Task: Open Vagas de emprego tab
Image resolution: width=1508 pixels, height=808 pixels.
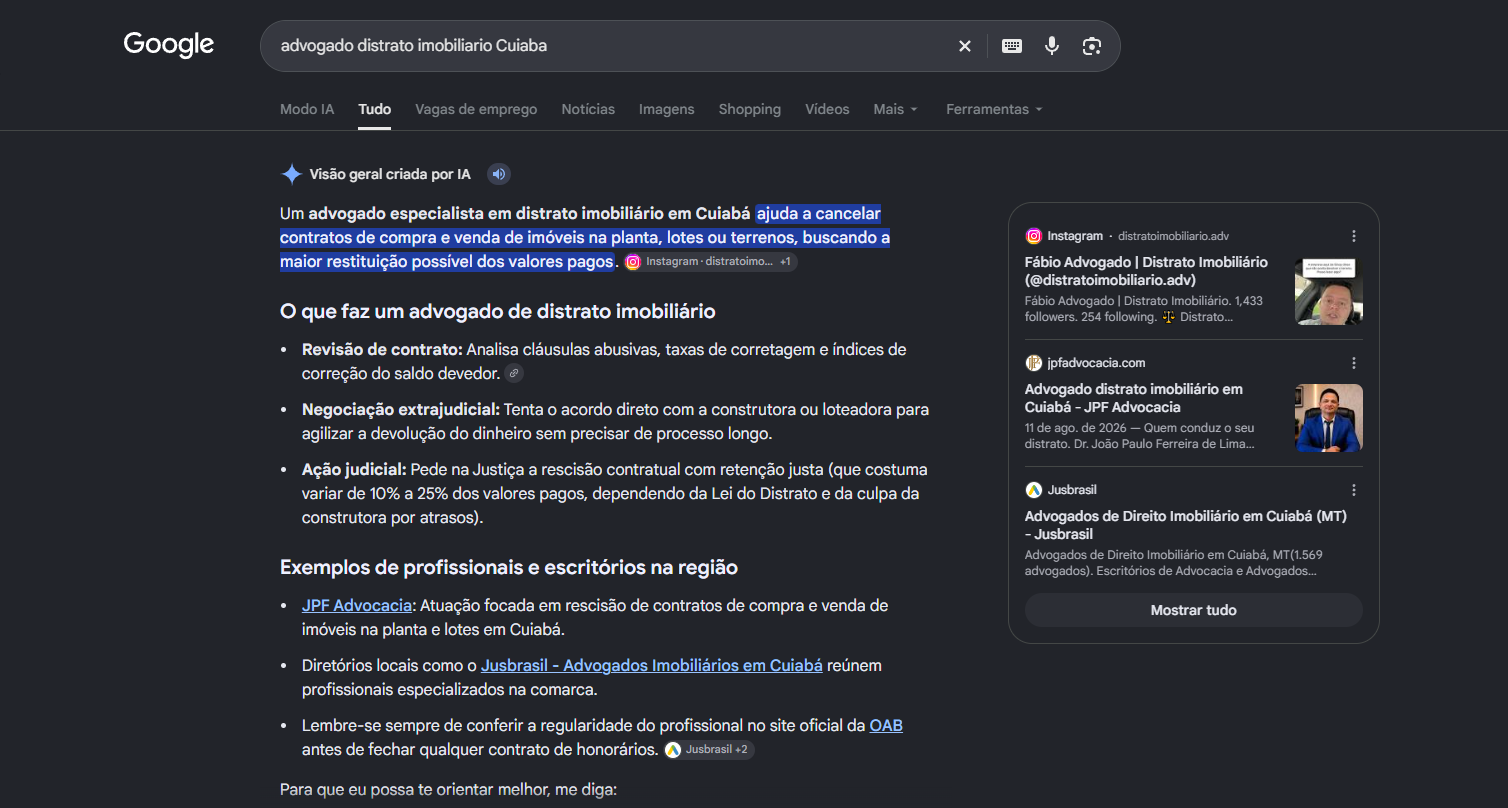Action: pyautogui.click(x=476, y=109)
